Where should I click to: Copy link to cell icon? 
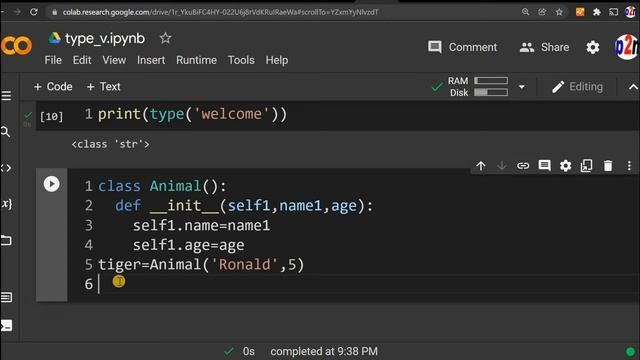click(x=523, y=166)
